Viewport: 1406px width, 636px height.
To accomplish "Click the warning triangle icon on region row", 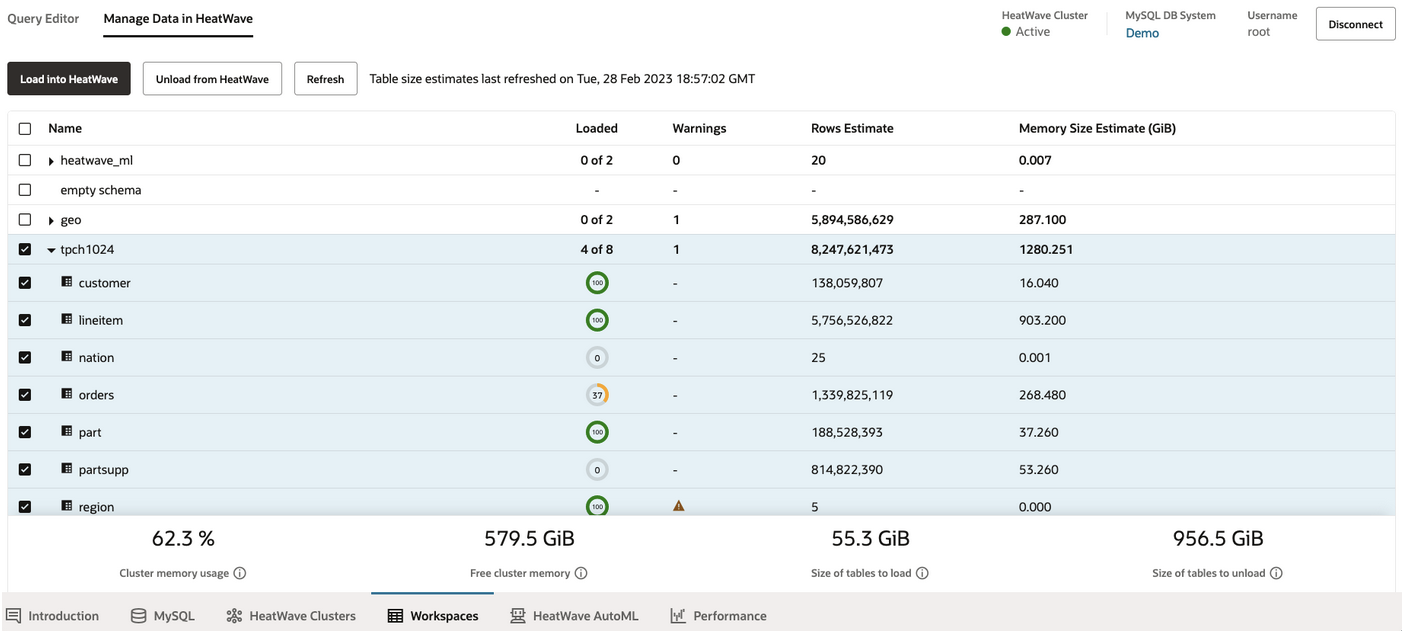I will 679,506.
